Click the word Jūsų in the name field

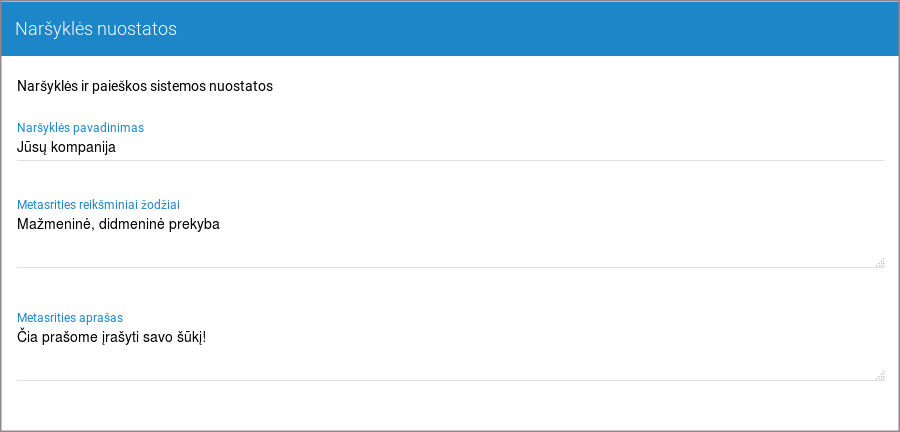(31, 147)
